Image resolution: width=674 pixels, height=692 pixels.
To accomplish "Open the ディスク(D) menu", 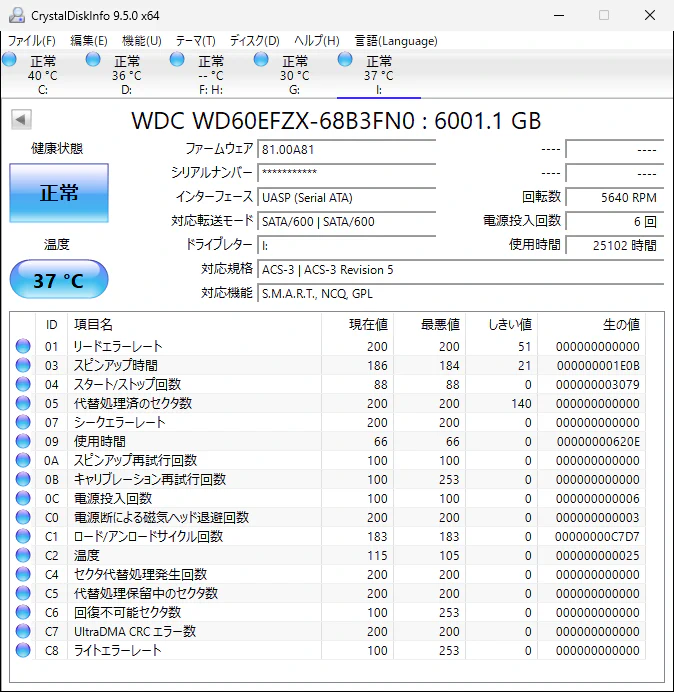I will pyautogui.click(x=255, y=41).
